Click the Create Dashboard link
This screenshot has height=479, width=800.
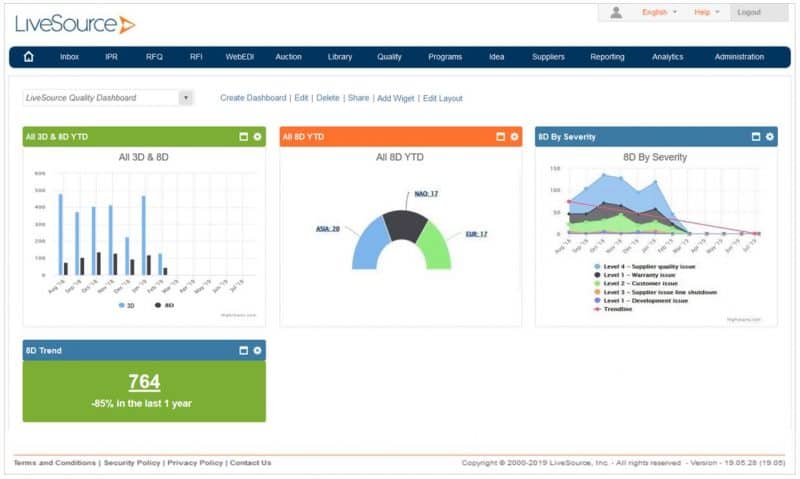253,98
